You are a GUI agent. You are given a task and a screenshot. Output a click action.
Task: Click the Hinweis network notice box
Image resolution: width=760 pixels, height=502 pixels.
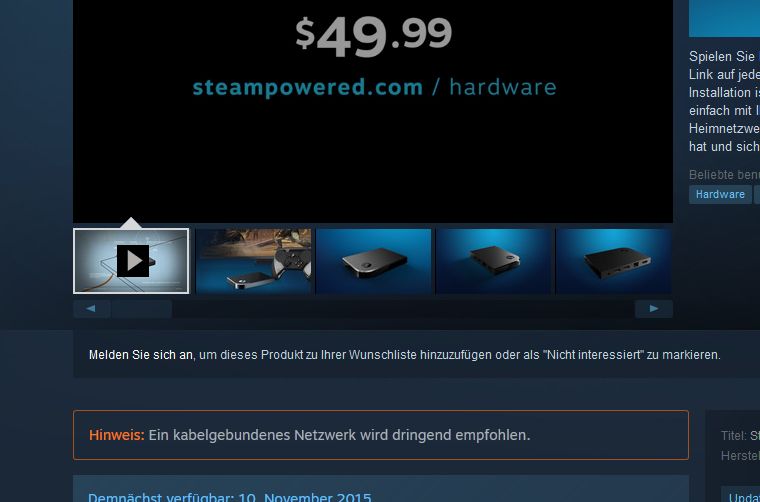381,435
